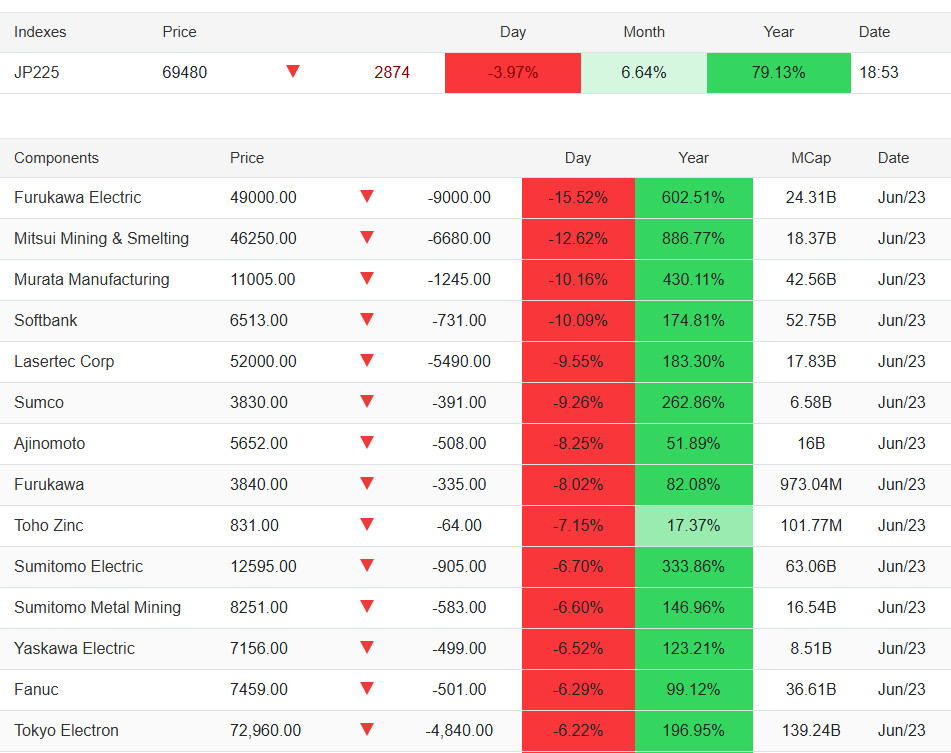
Task: Click the -5490.00 change value
Action: coord(459,361)
